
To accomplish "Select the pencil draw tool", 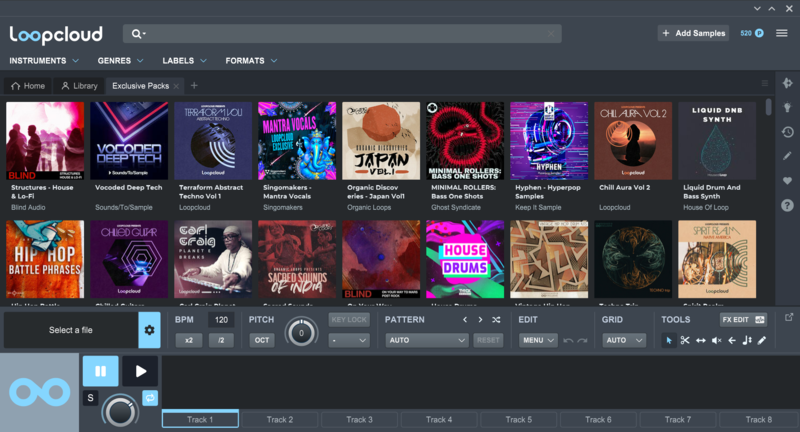I will [762, 341].
